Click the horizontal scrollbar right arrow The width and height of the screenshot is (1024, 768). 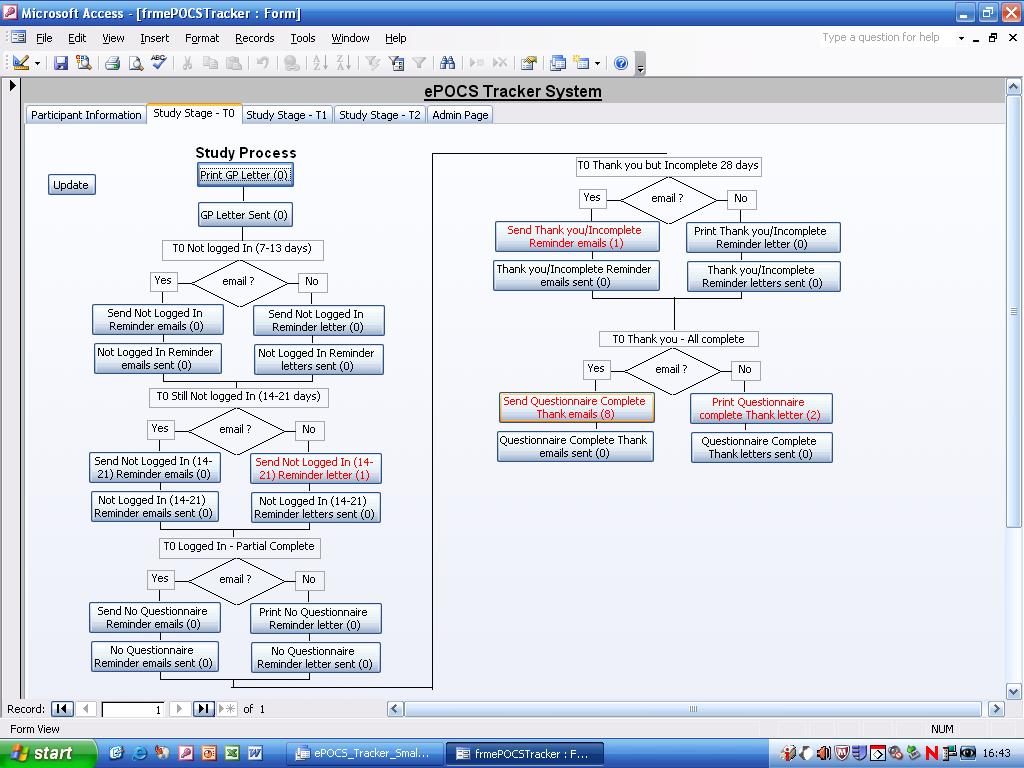point(995,709)
